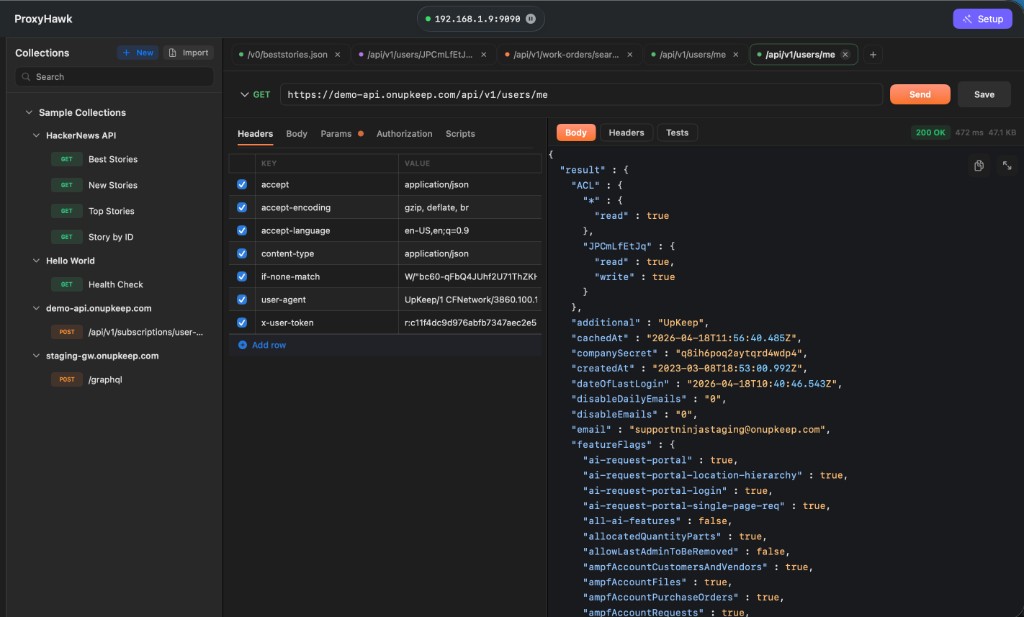Screen dimensions: 1024x617
Task: Uncheck the content-type header checkbox
Action: [242, 253]
